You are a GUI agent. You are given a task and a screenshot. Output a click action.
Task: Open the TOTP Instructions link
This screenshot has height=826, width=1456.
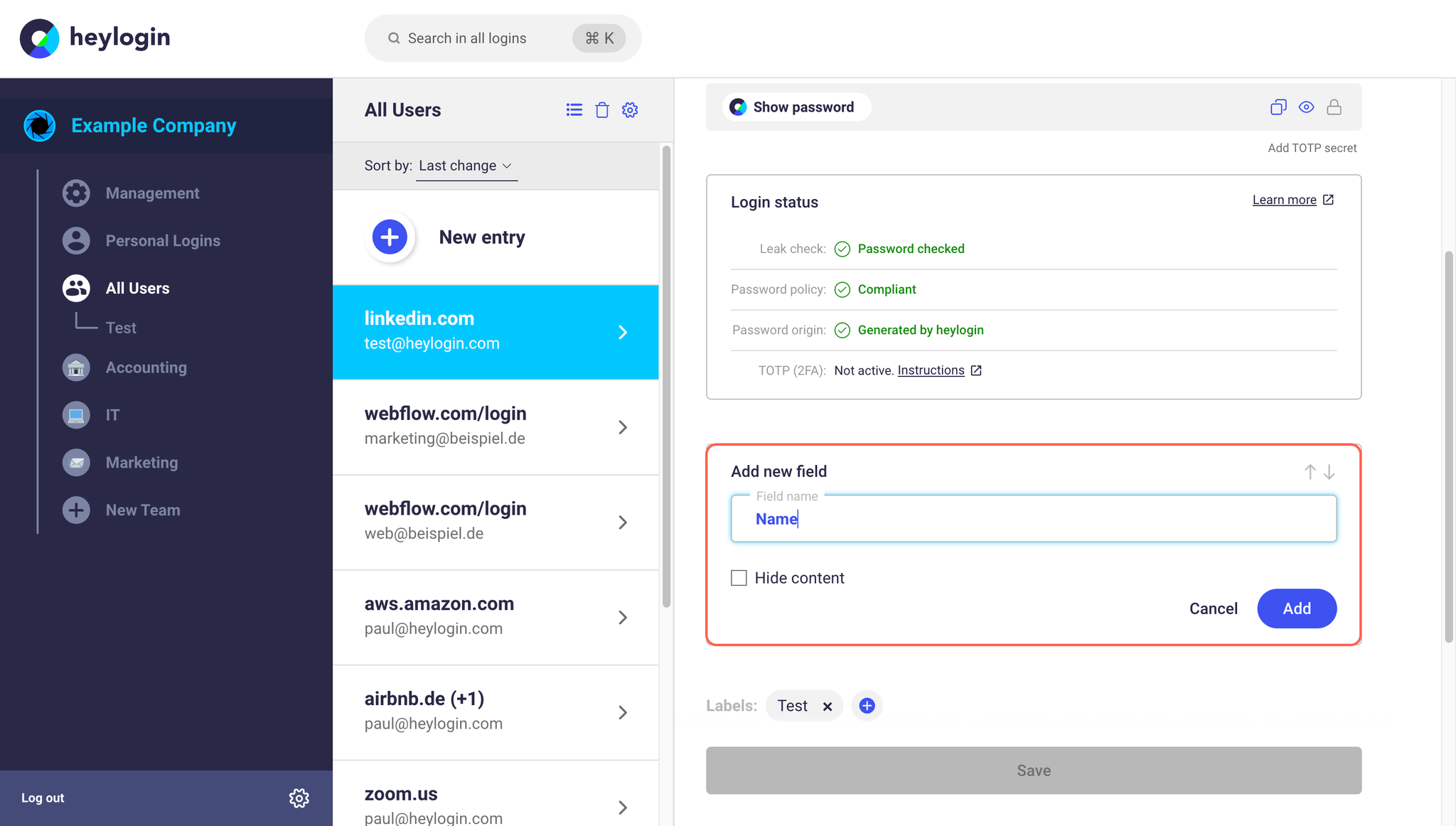tap(931, 370)
